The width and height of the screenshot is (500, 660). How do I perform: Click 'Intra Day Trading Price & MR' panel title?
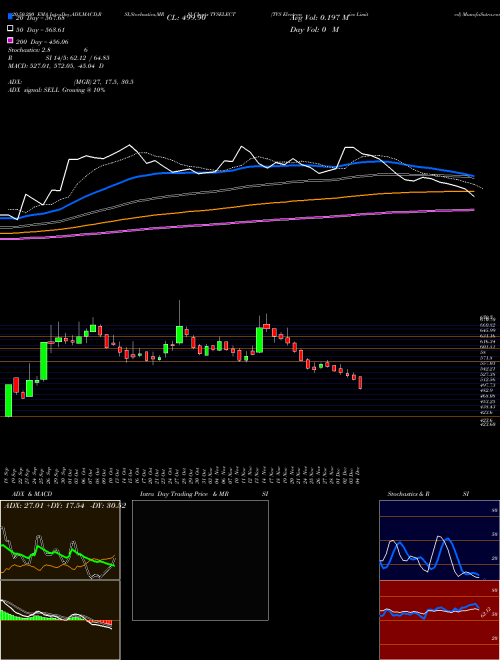click(184, 494)
